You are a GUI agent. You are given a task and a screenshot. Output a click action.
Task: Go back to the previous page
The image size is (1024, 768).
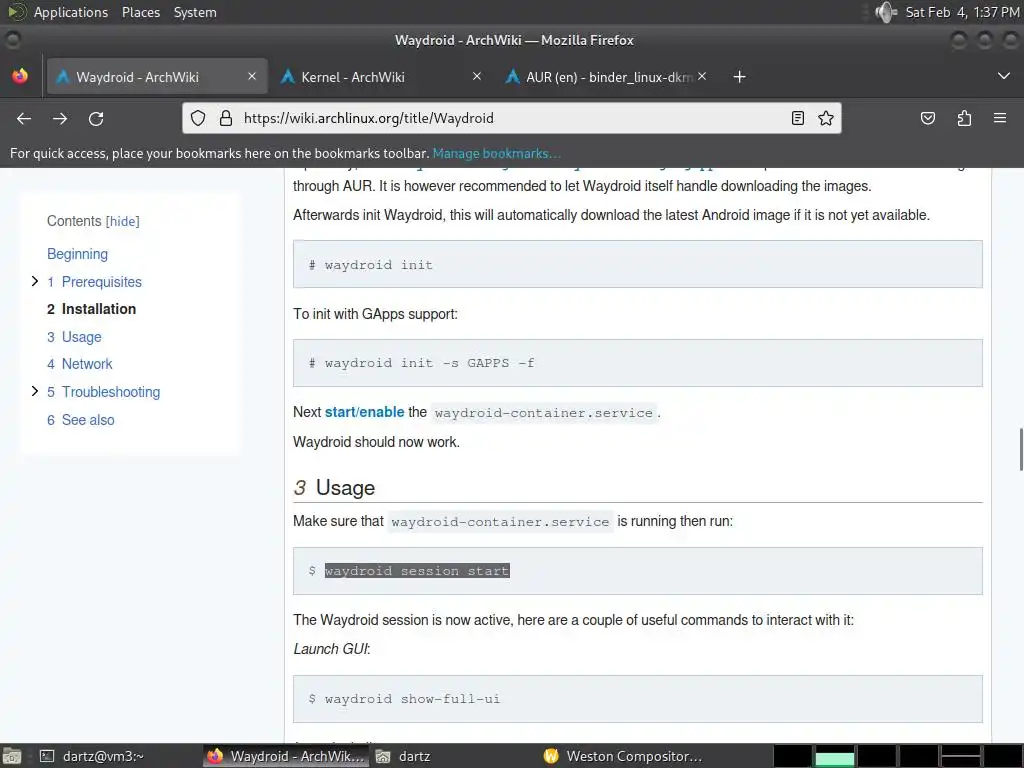24,118
